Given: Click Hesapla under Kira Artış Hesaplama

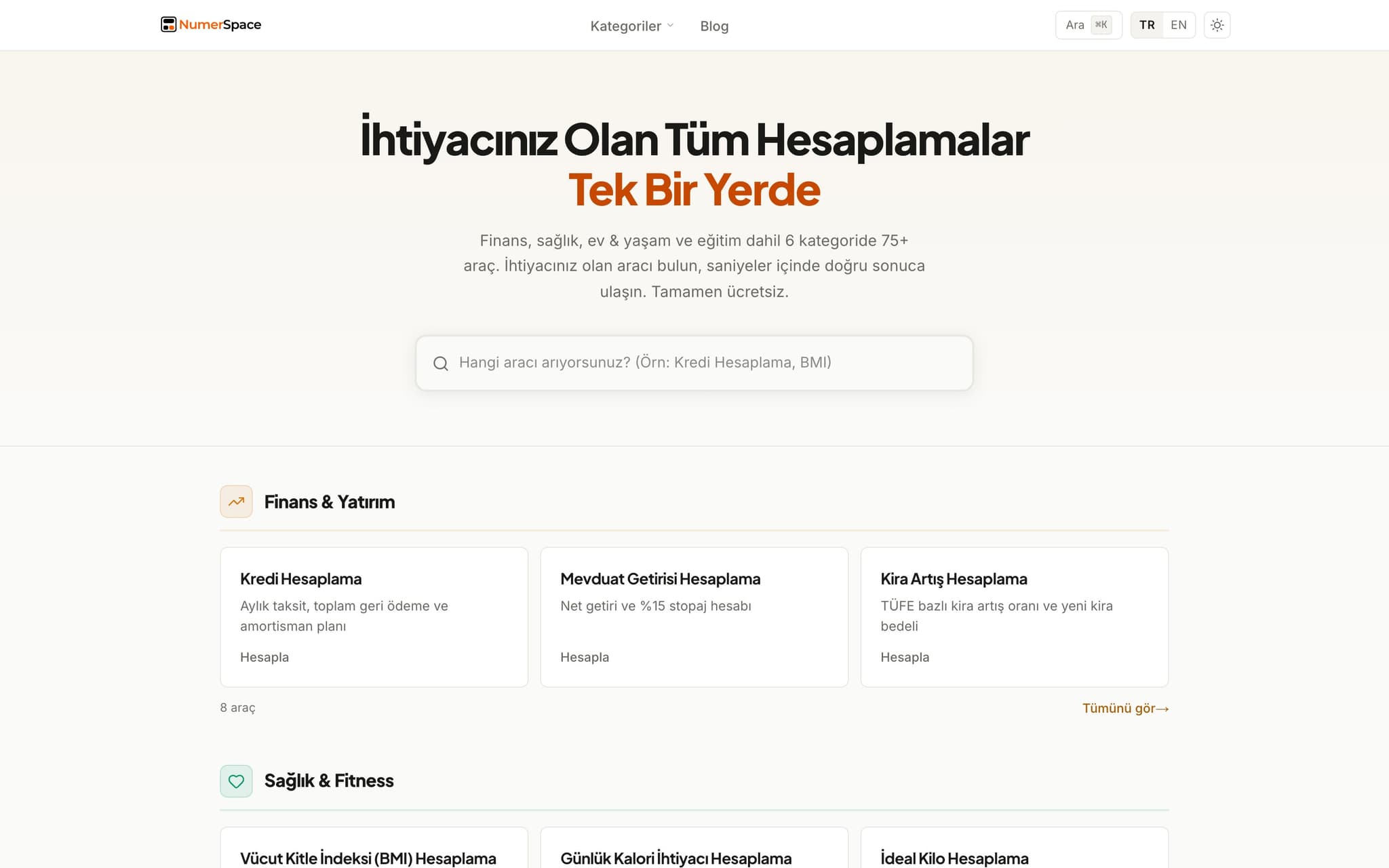Looking at the screenshot, I should pos(905,657).
